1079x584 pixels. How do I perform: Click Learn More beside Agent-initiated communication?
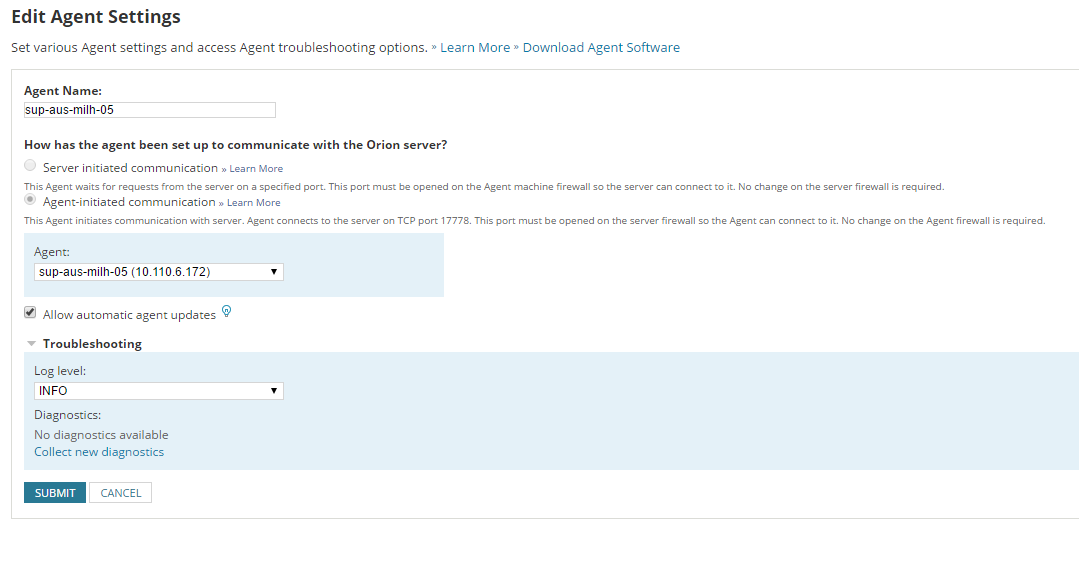coord(253,202)
